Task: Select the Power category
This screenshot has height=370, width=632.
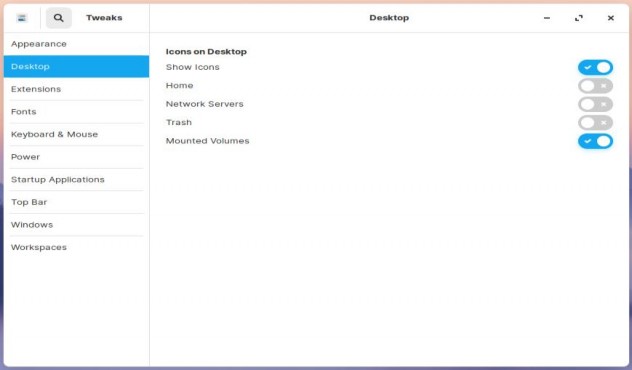Action: pyautogui.click(x=77, y=157)
